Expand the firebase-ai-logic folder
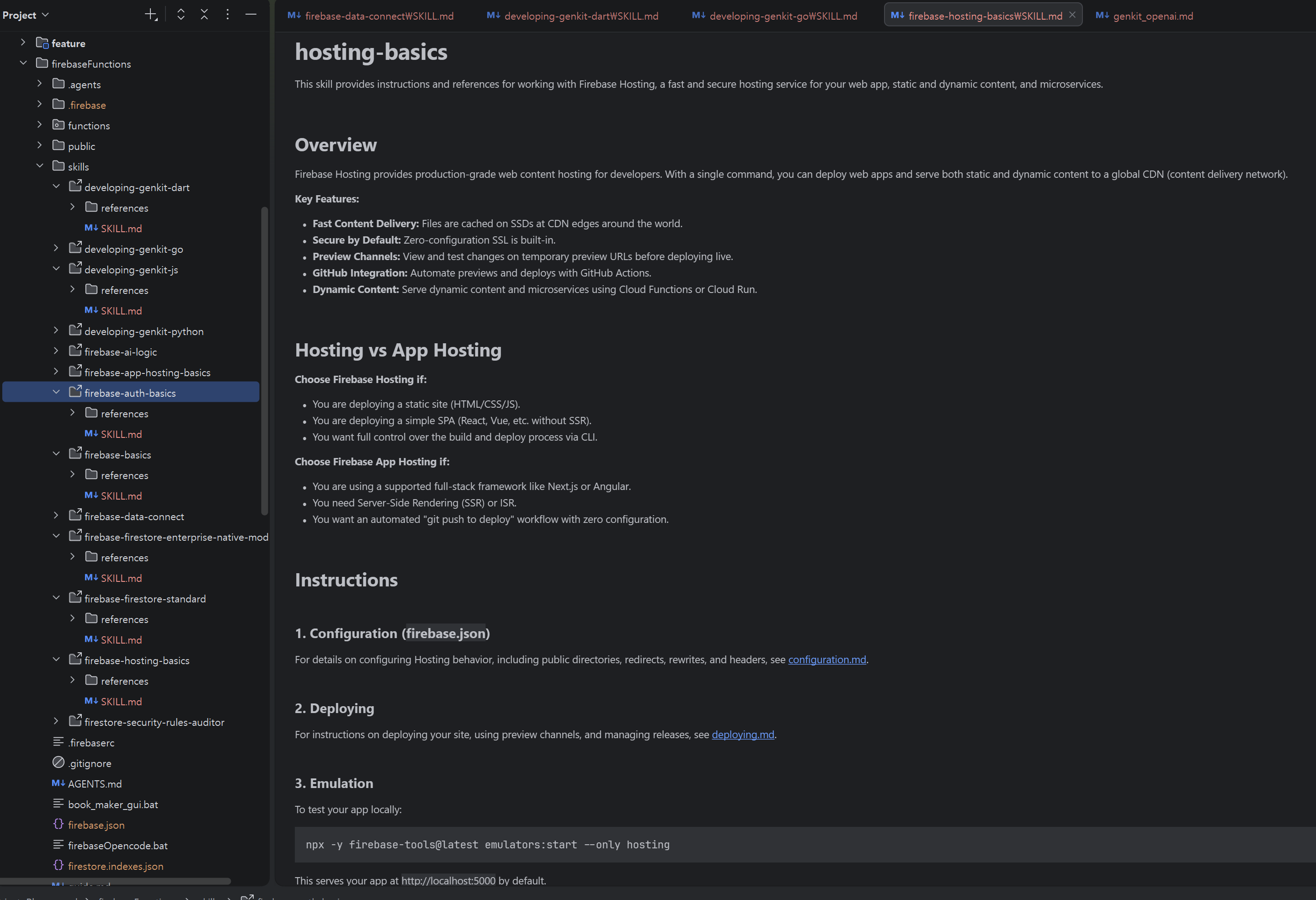This screenshot has height=900, width=1316. point(56,351)
